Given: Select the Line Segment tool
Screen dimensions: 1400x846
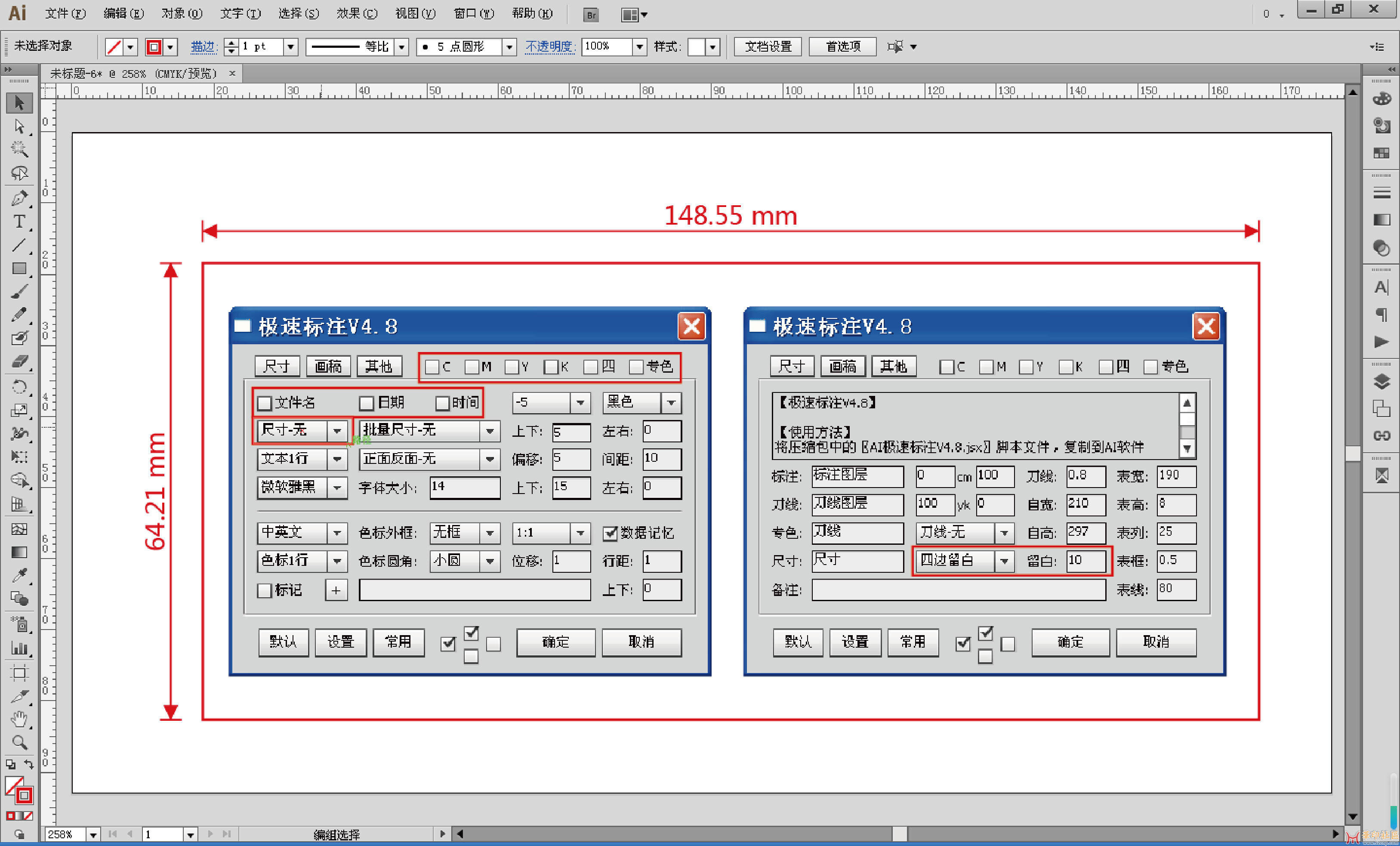Looking at the screenshot, I should [x=19, y=245].
